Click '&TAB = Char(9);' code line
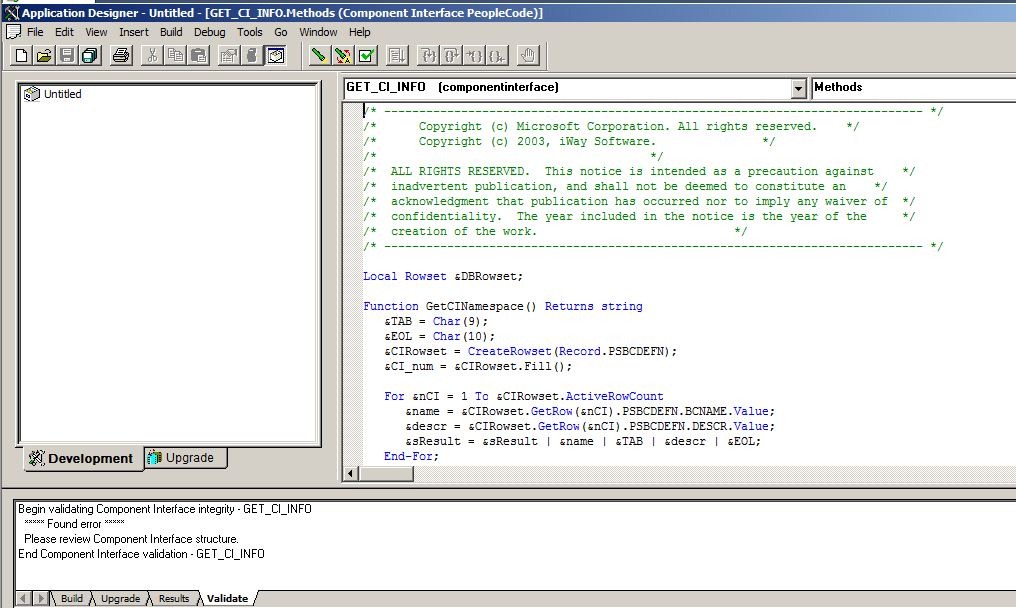 click(x=436, y=321)
